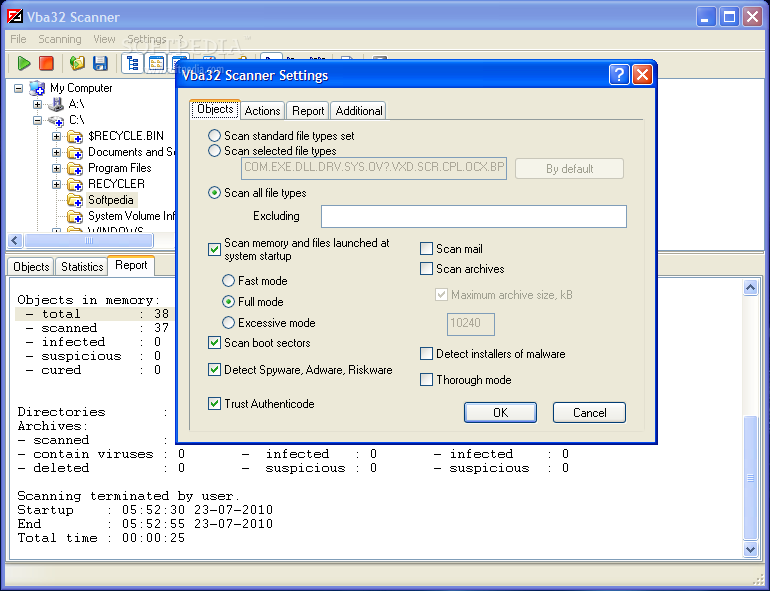Toggle Detect Spyware, Adware, Riskware checkbox
Image resolution: width=770 pixels, height=591 pixels.
coord(214,370)
